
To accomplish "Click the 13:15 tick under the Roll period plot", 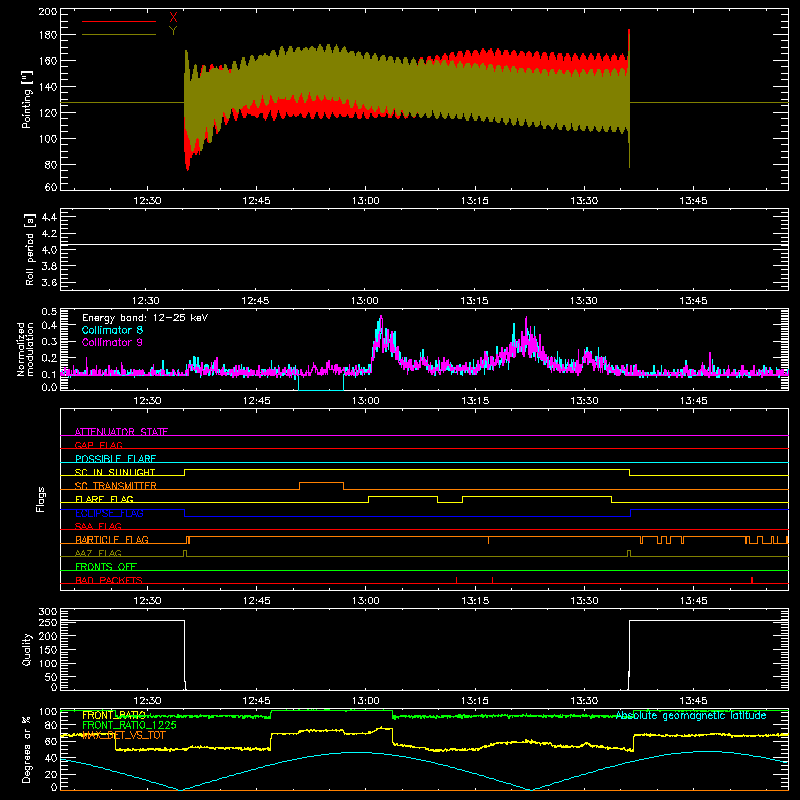I will point(474,301).
